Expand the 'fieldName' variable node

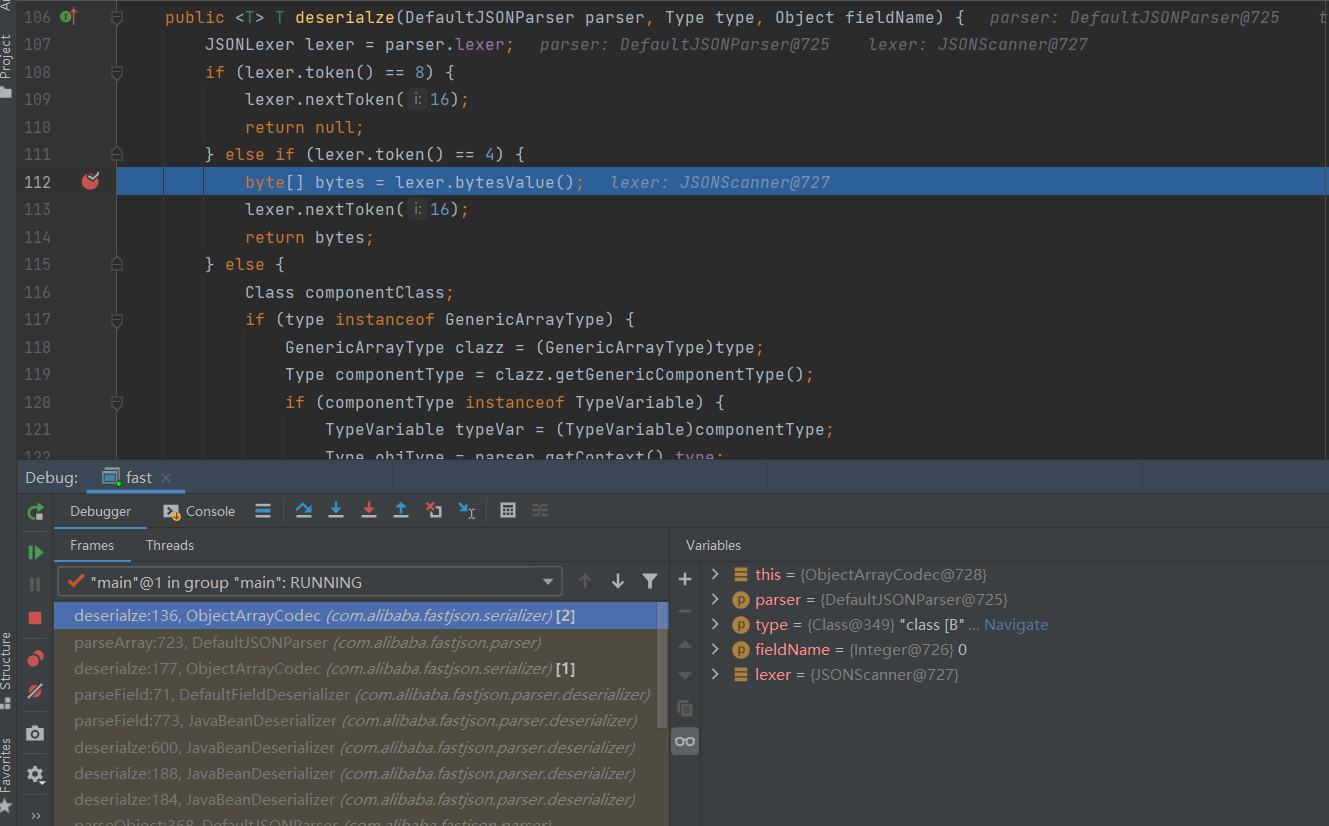click(714, 649)
